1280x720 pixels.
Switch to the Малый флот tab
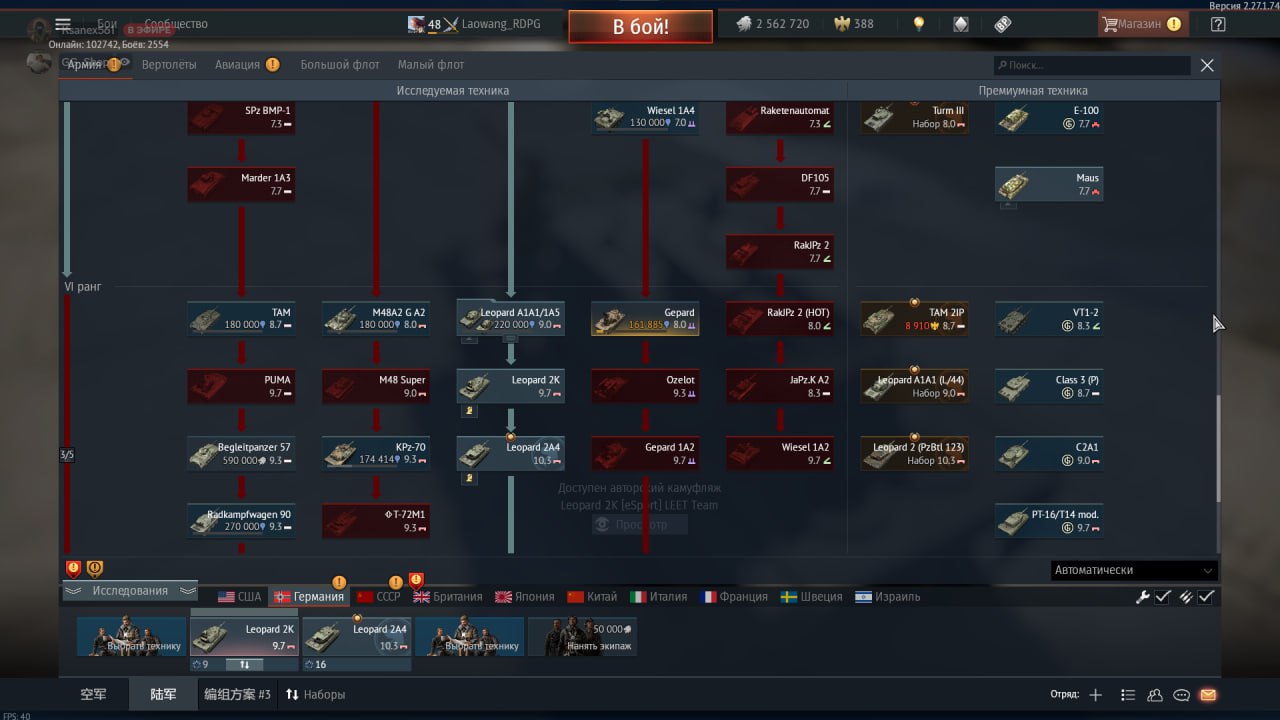click(431, 65)
